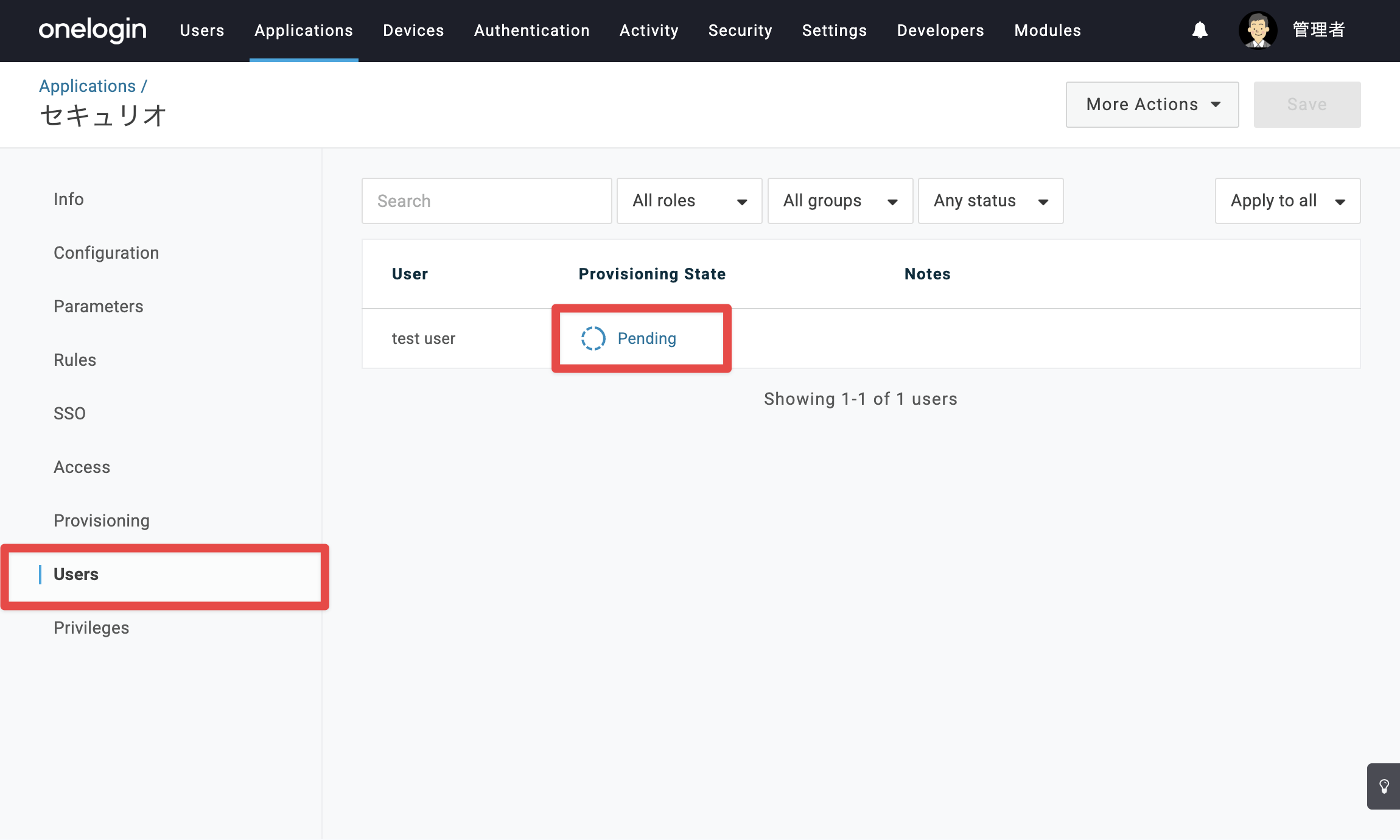The image size is (1400, 840).
Task: Expand the All groups filter
Action: 840,201
